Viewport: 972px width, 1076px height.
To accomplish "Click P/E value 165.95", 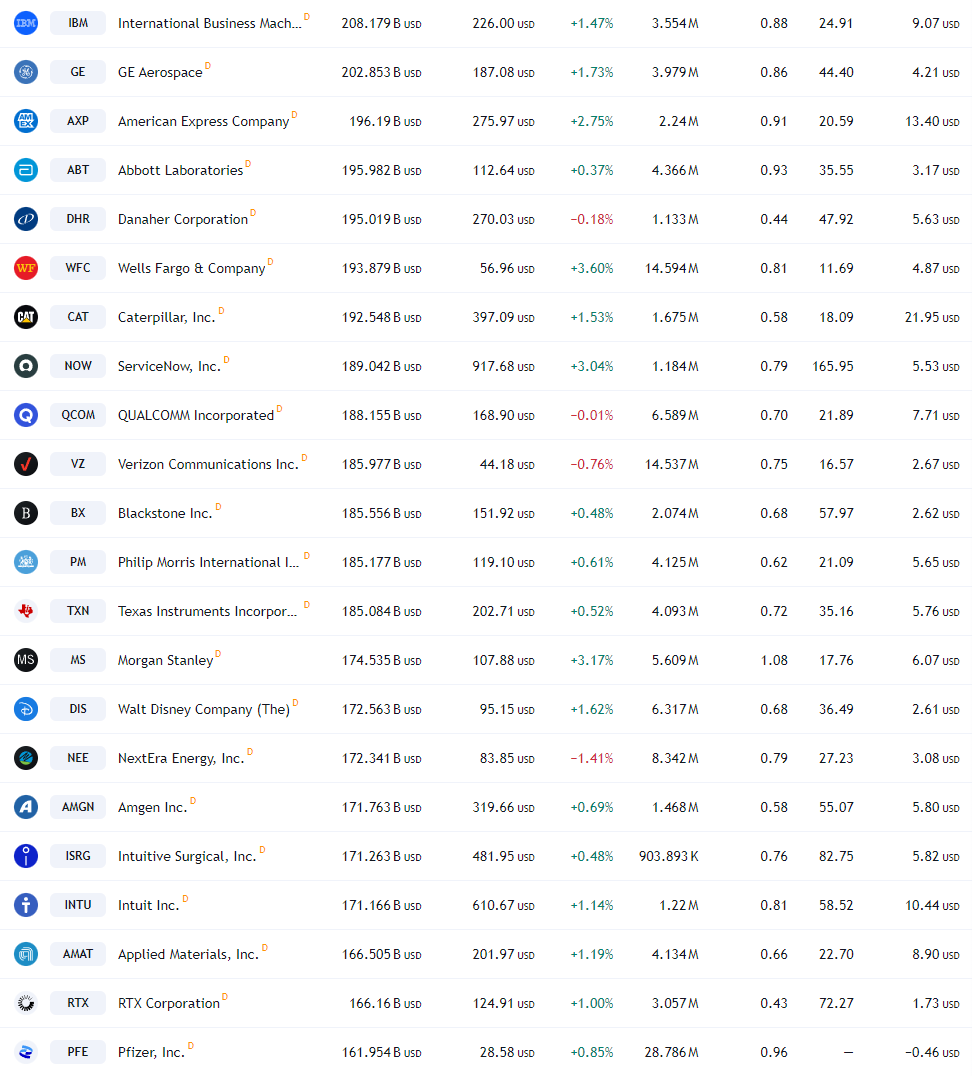I will point(833,366).
